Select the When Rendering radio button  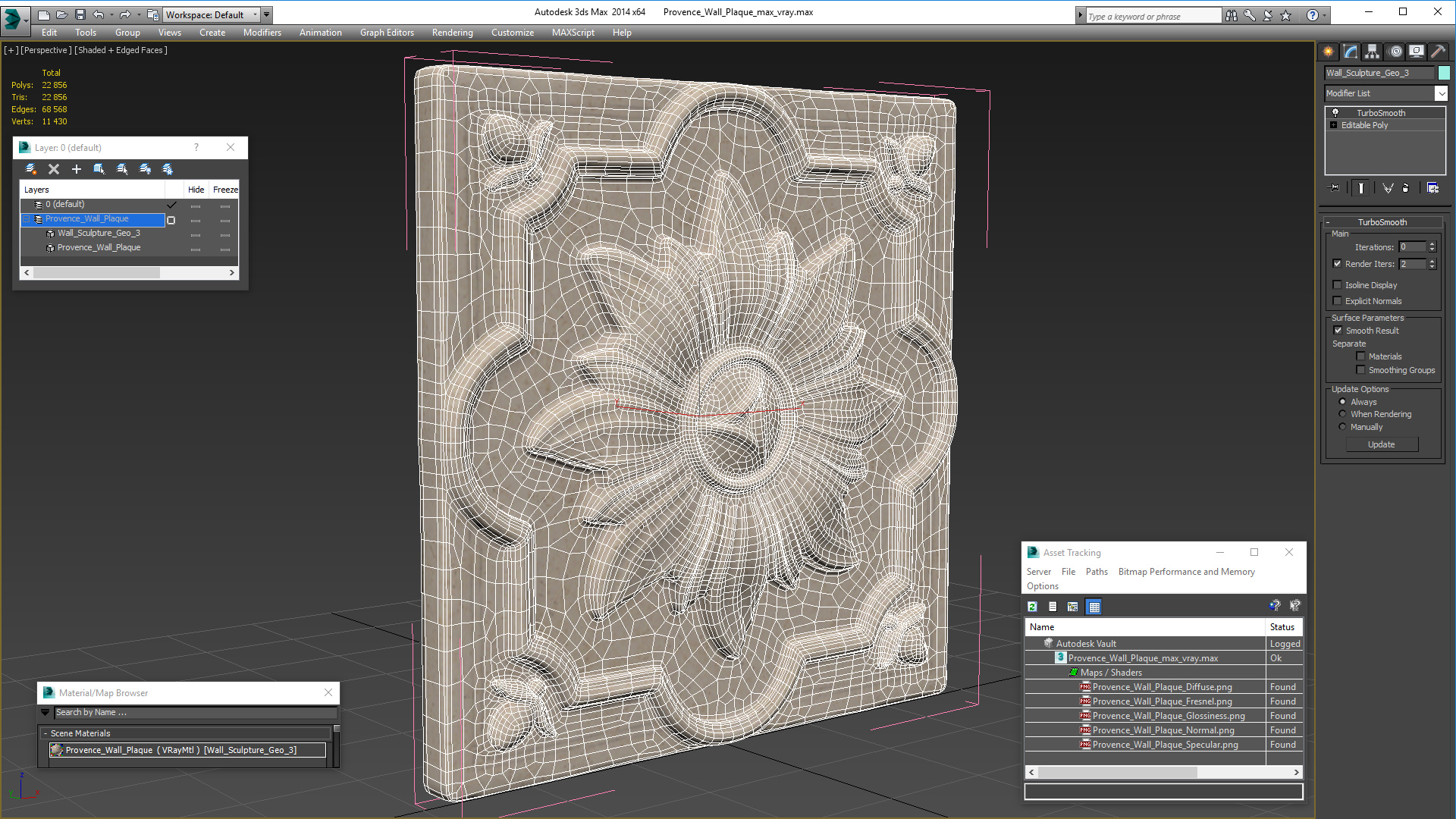1342,414
